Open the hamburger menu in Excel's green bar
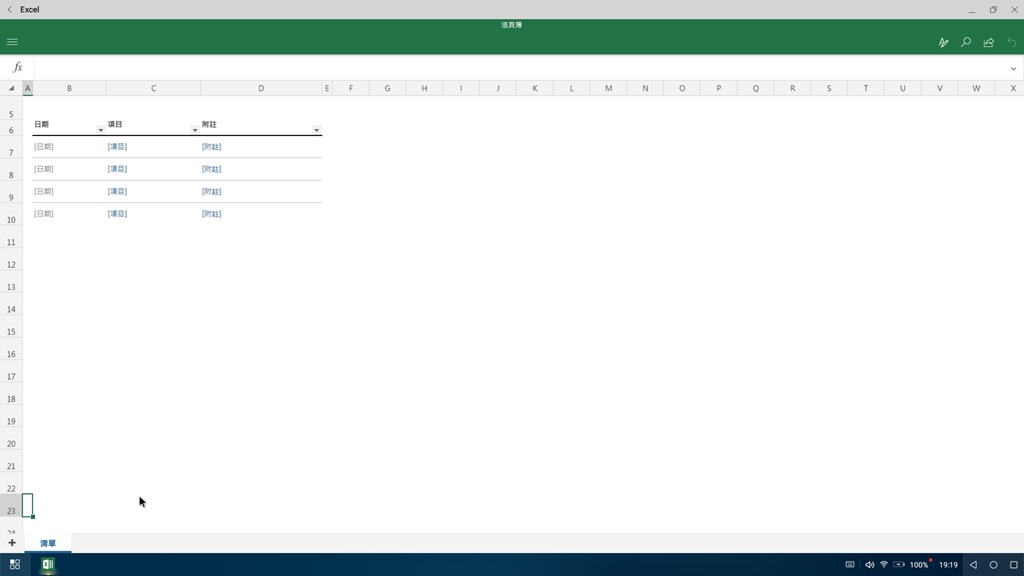Image resolution: width=1024 pixels, height=576 pixels. coord(12,42)
